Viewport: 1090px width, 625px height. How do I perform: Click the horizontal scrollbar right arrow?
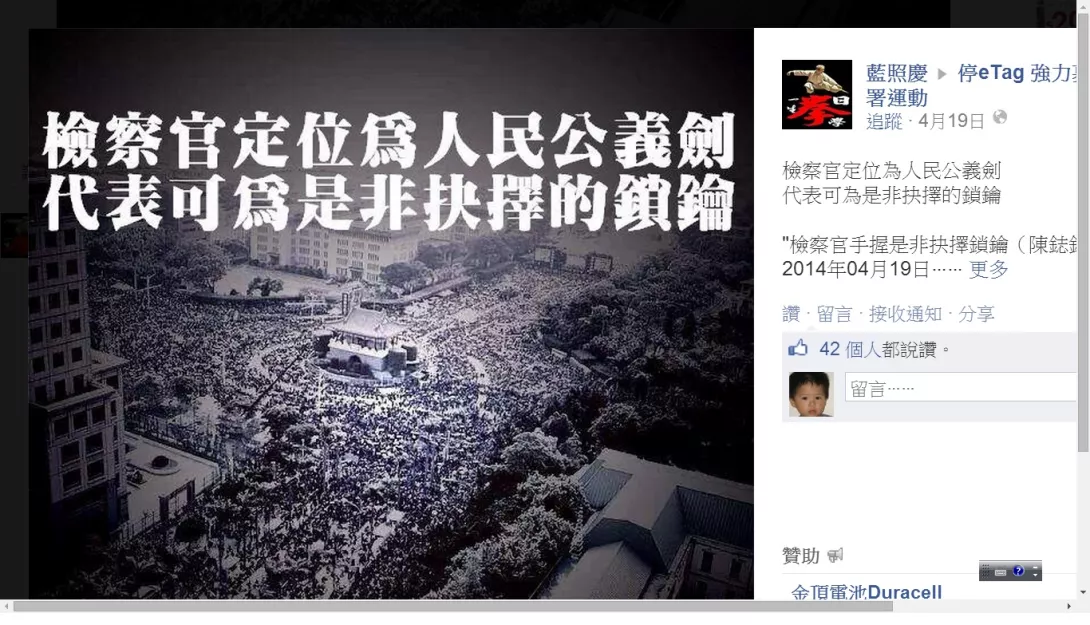click(1069, 606)
